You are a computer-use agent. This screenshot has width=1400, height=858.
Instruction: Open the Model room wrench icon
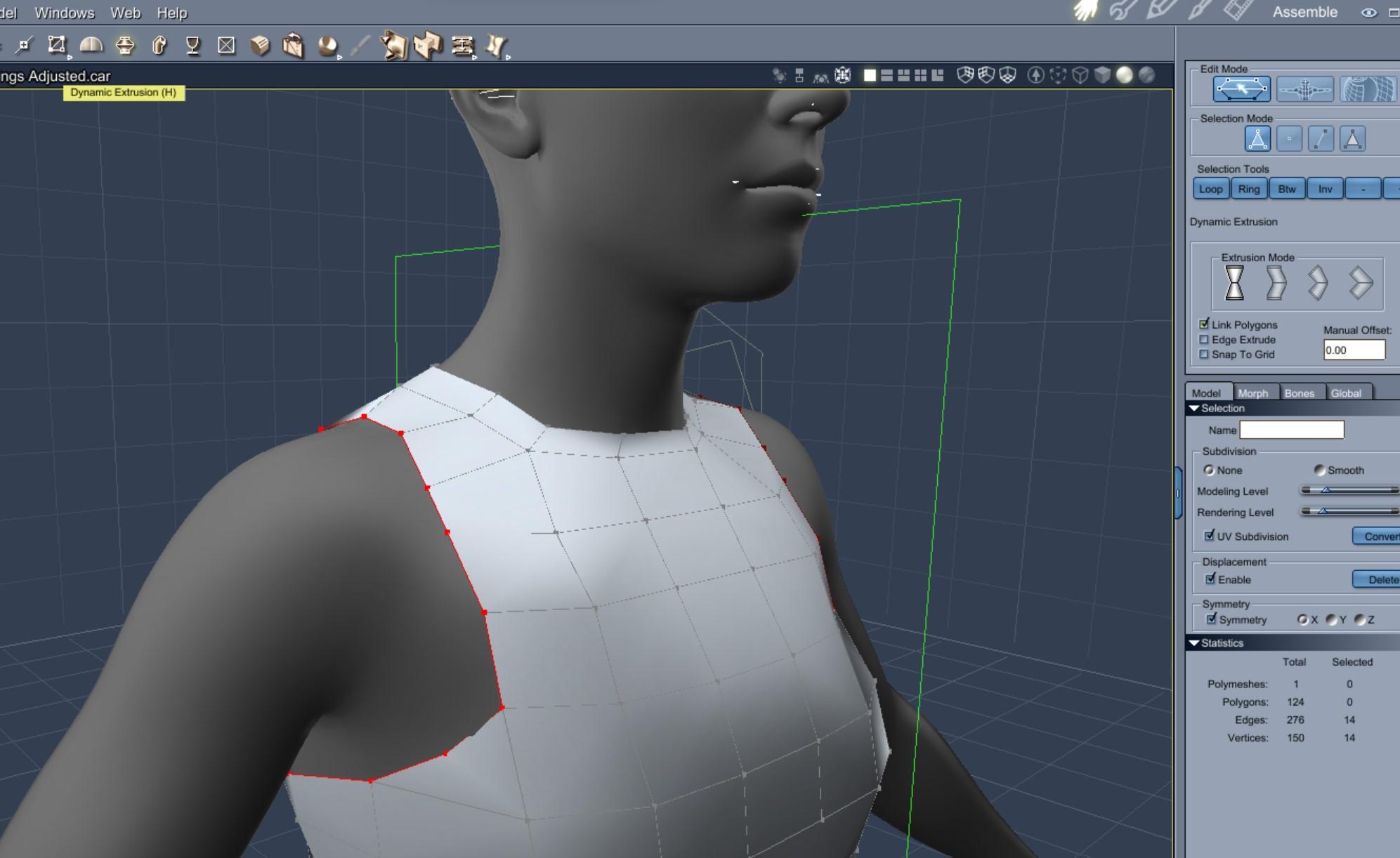tap(1122, 11)
